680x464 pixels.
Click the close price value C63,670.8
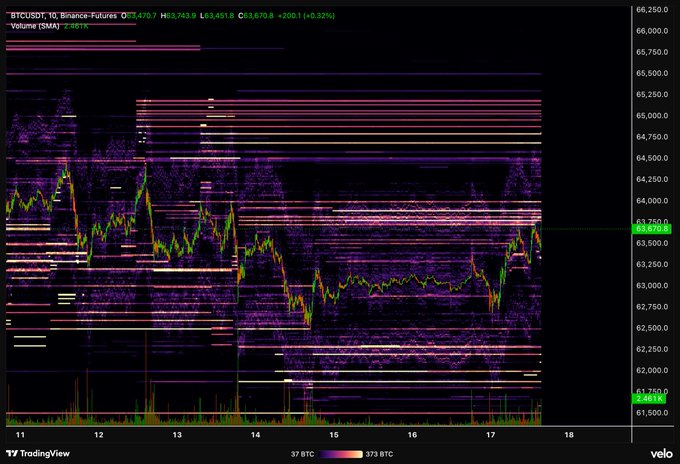tap(256, 16)
